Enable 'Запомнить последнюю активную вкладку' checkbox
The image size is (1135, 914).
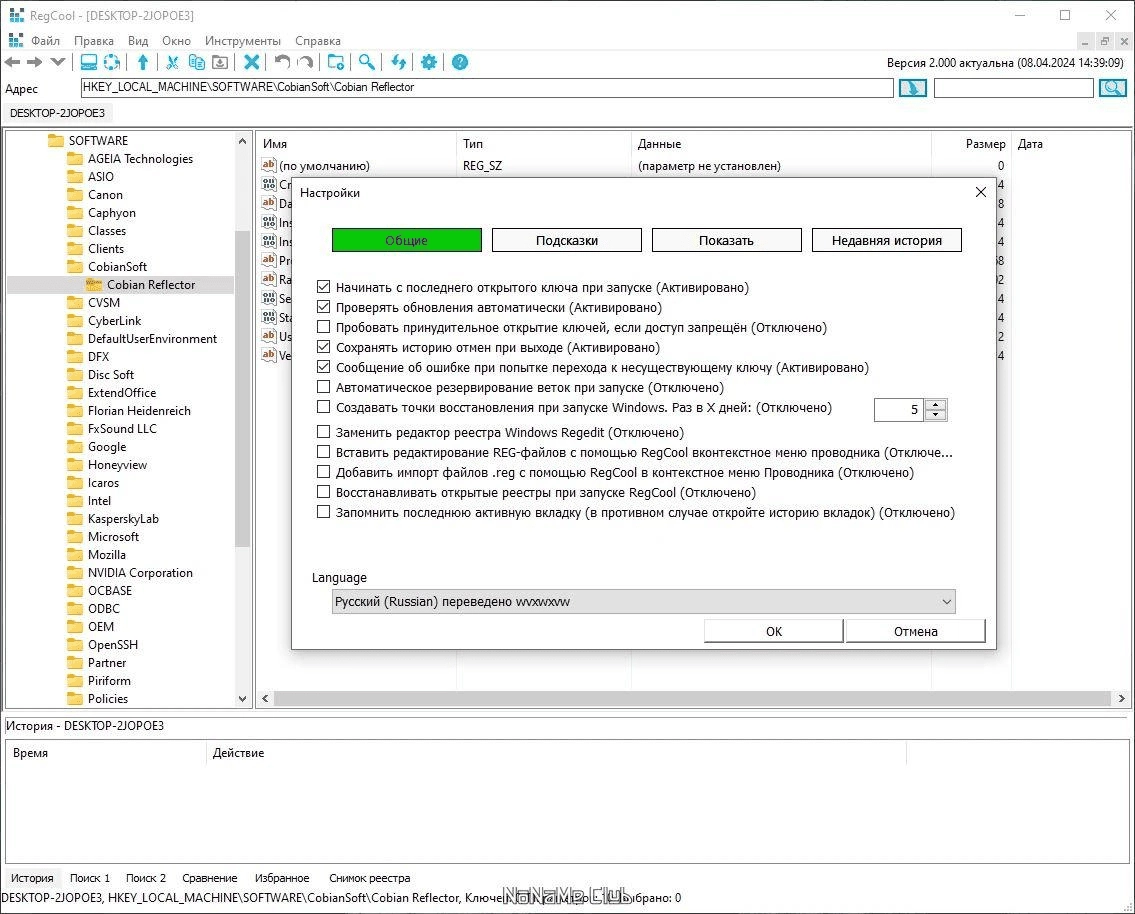click(324, 512)
